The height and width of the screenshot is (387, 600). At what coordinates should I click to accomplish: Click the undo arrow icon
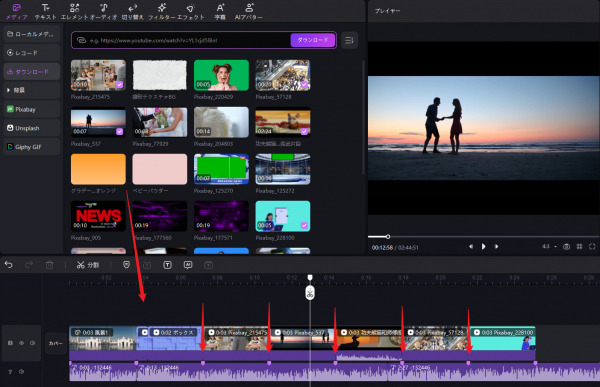(9, 265)
